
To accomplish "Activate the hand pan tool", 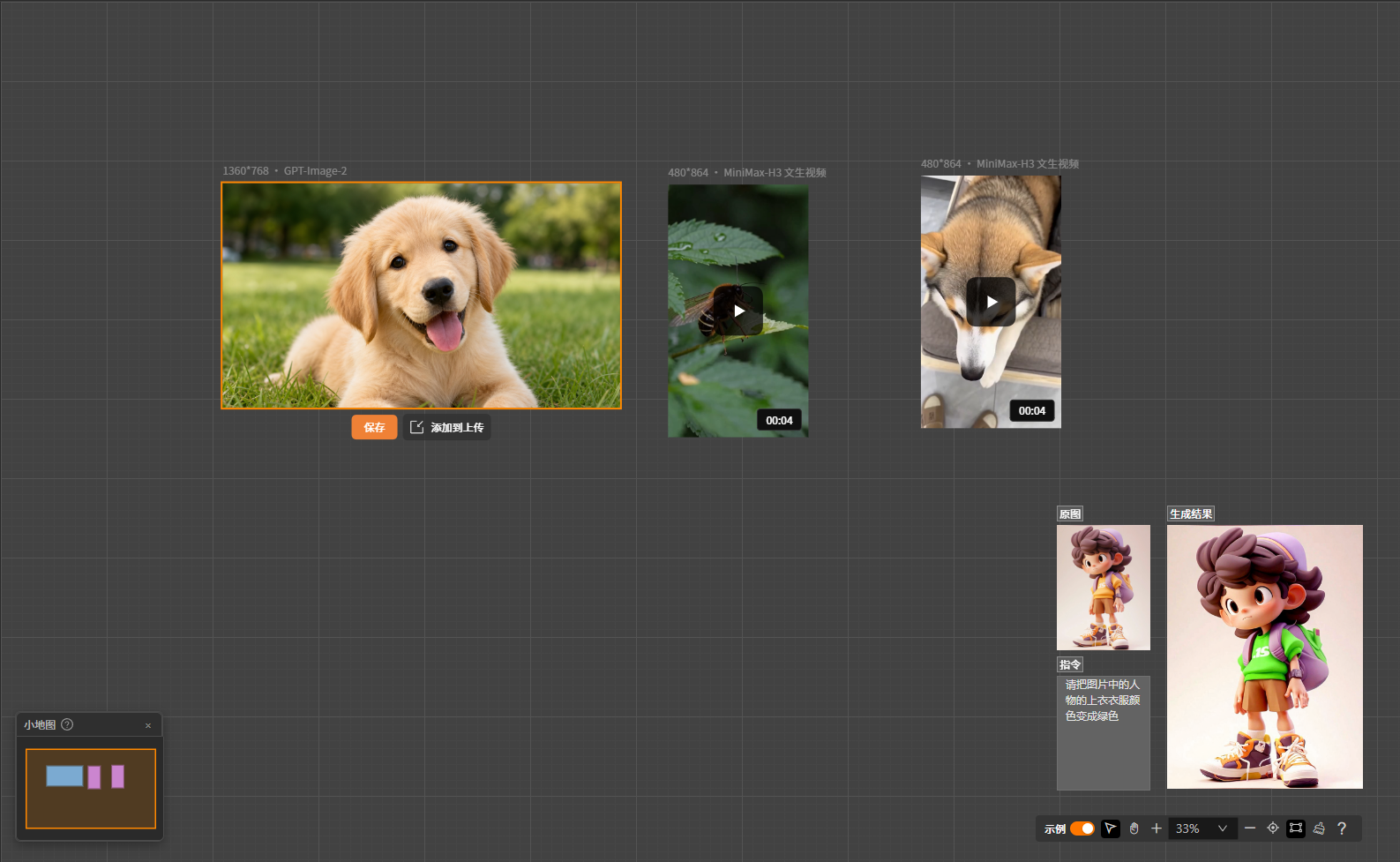I will (1134, 828).
